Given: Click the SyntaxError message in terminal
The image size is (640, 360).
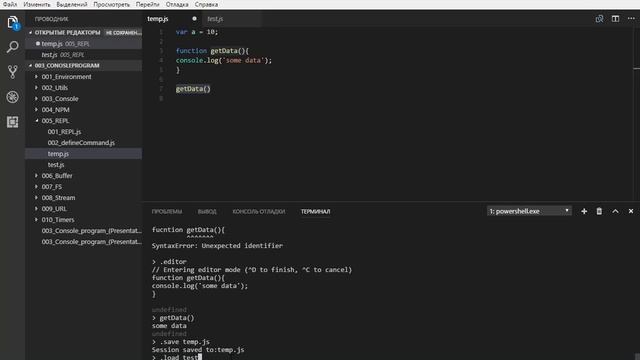Looking at the screenshot, I should point(217,246).
